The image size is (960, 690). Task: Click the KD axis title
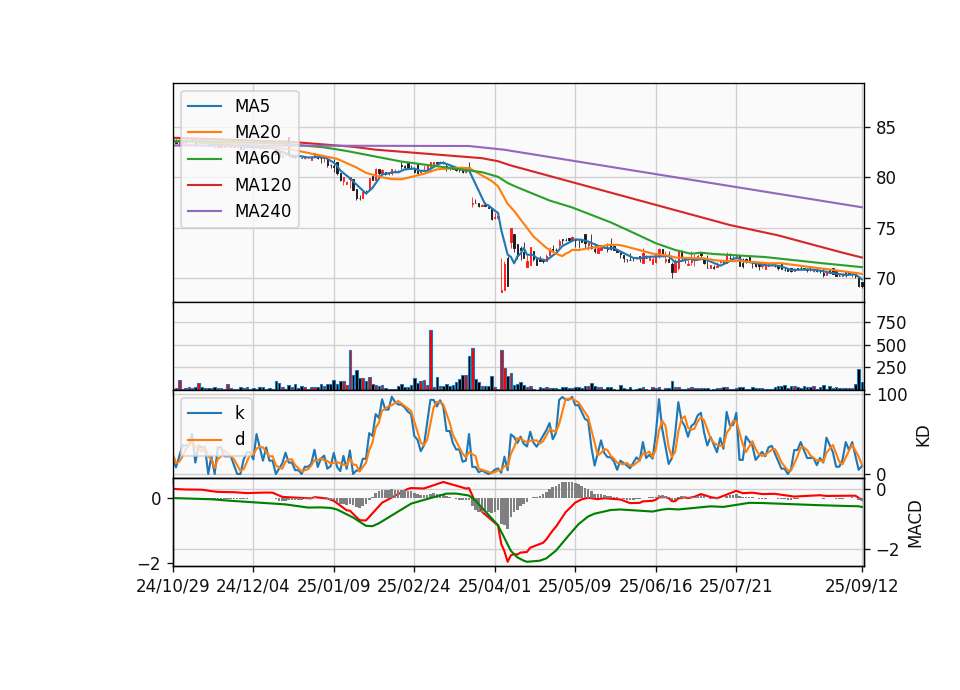coord(923,436)
